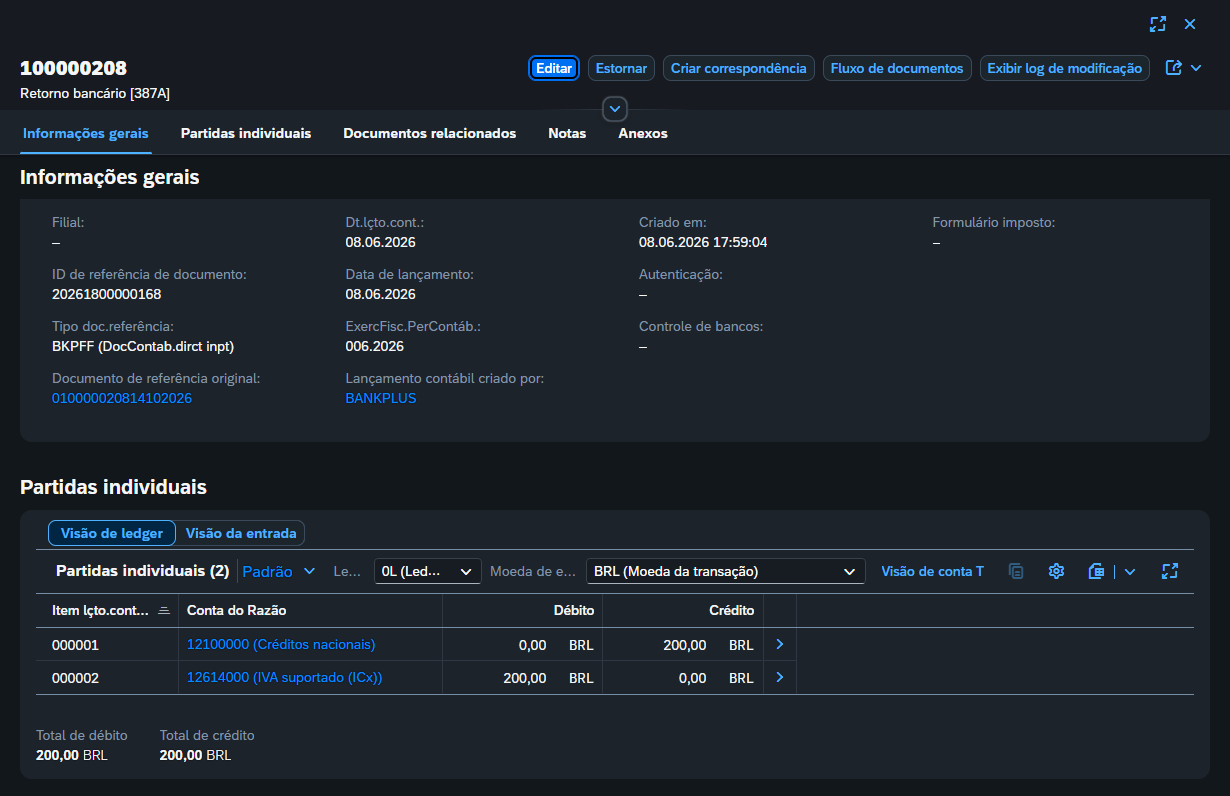This screenshot has width=1230, height=796.
Task: Open Fluxo de documentos
Action: point(897,68)
